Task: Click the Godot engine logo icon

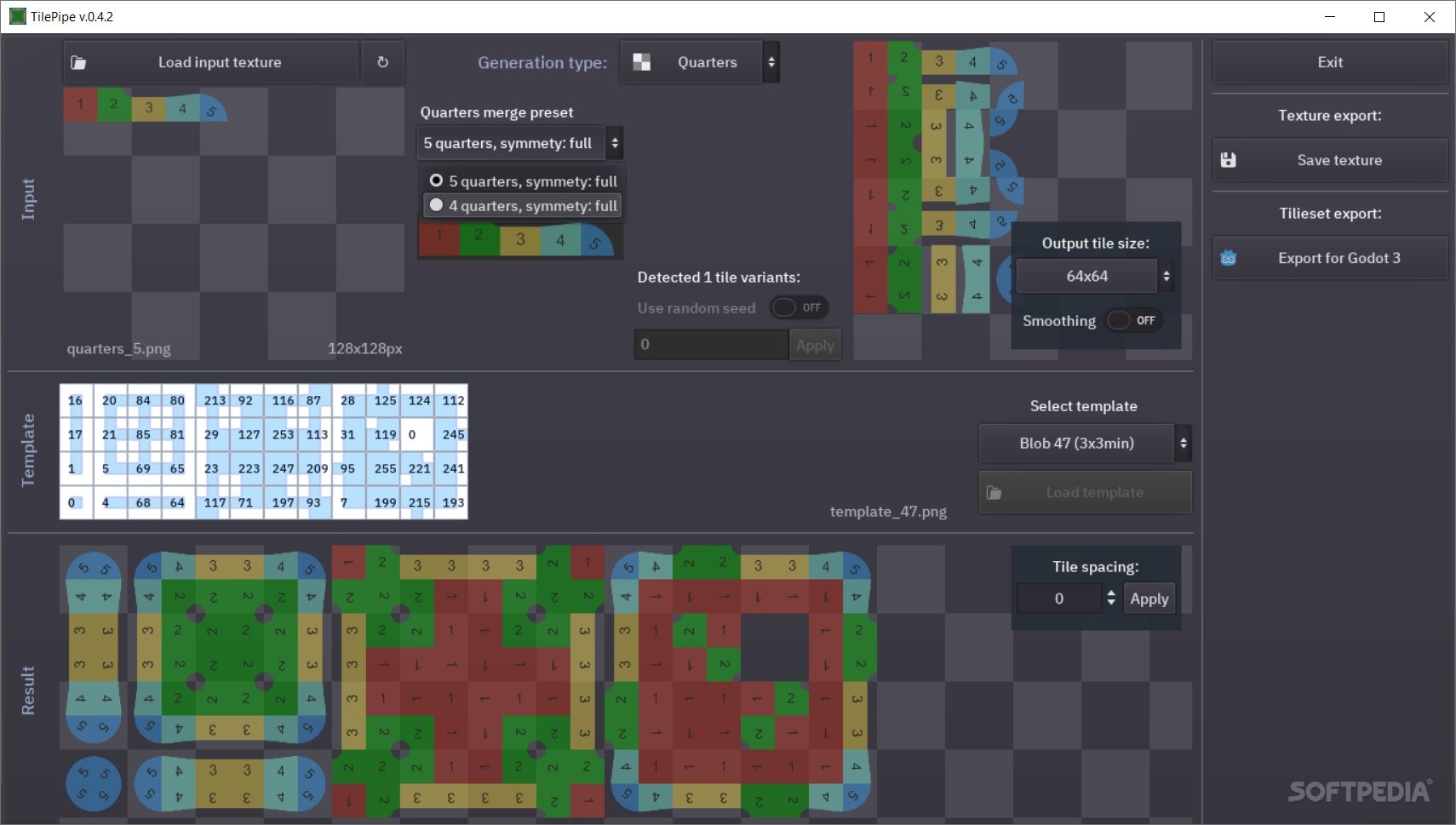Action: (1228, 258)
